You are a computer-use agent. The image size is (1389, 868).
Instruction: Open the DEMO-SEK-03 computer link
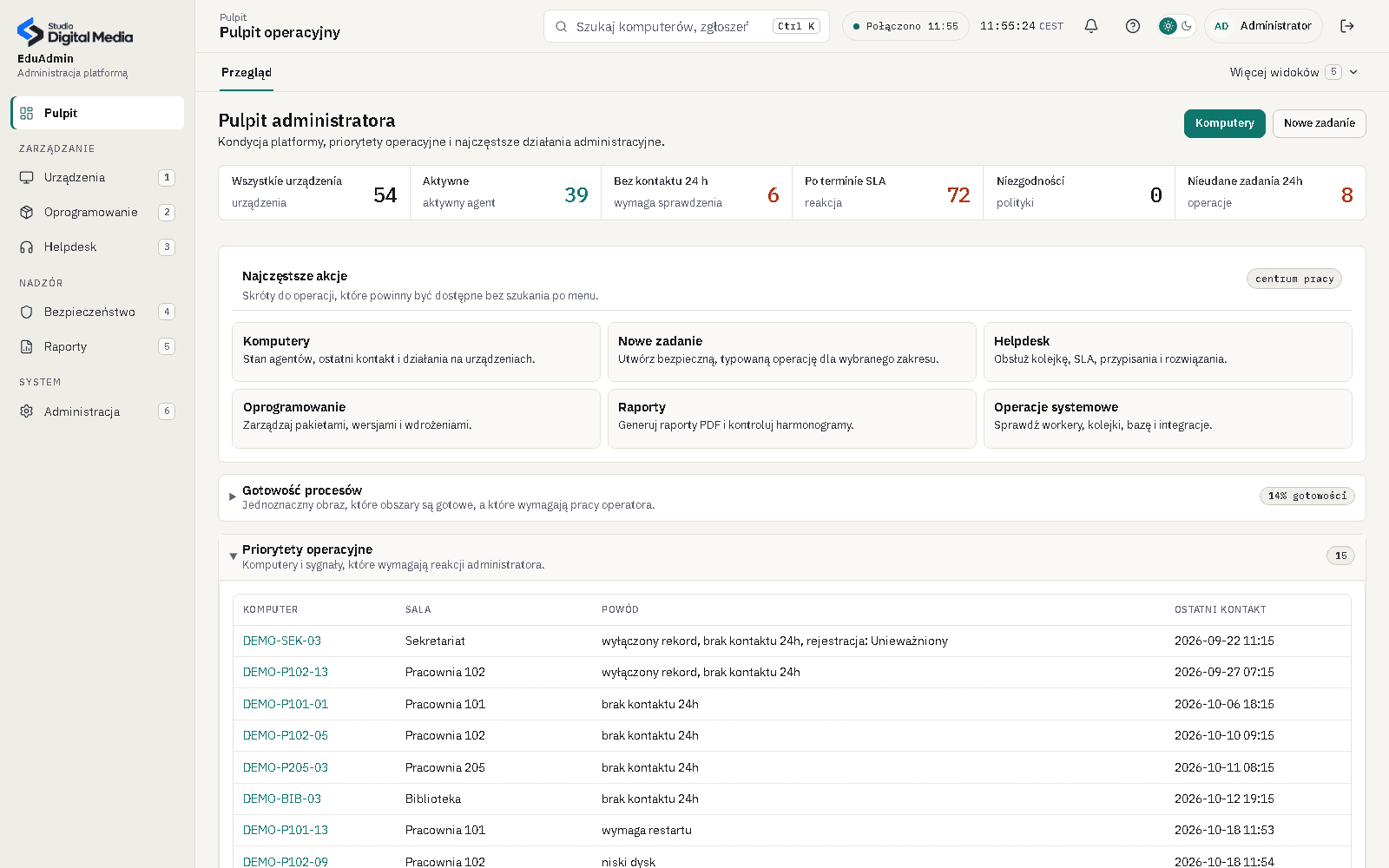pyautogui.click(x=282, y=641)
